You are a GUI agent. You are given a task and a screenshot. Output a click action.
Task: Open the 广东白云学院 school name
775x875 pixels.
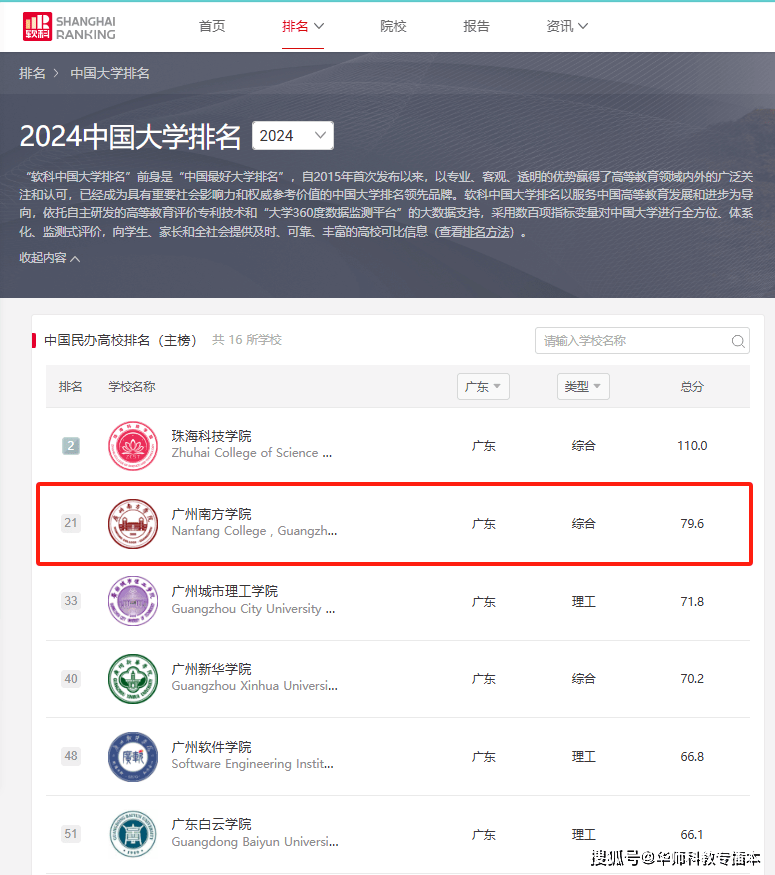point(211,824)
